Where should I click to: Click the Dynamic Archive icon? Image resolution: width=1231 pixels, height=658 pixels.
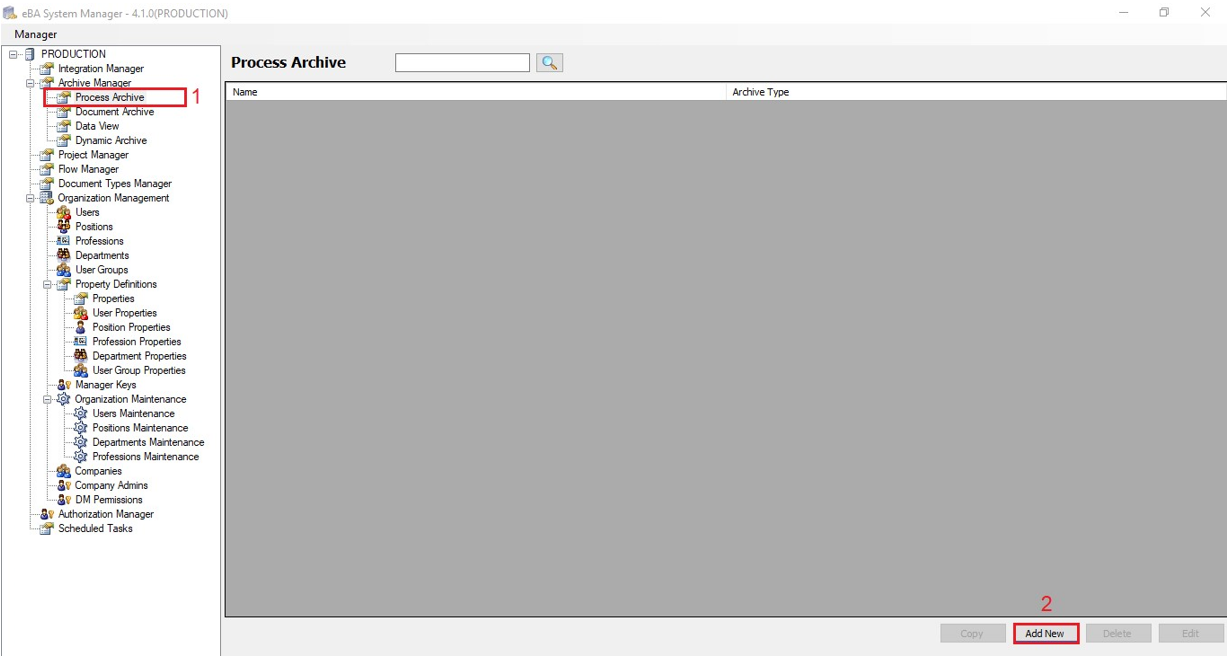[x=63, y=141]
